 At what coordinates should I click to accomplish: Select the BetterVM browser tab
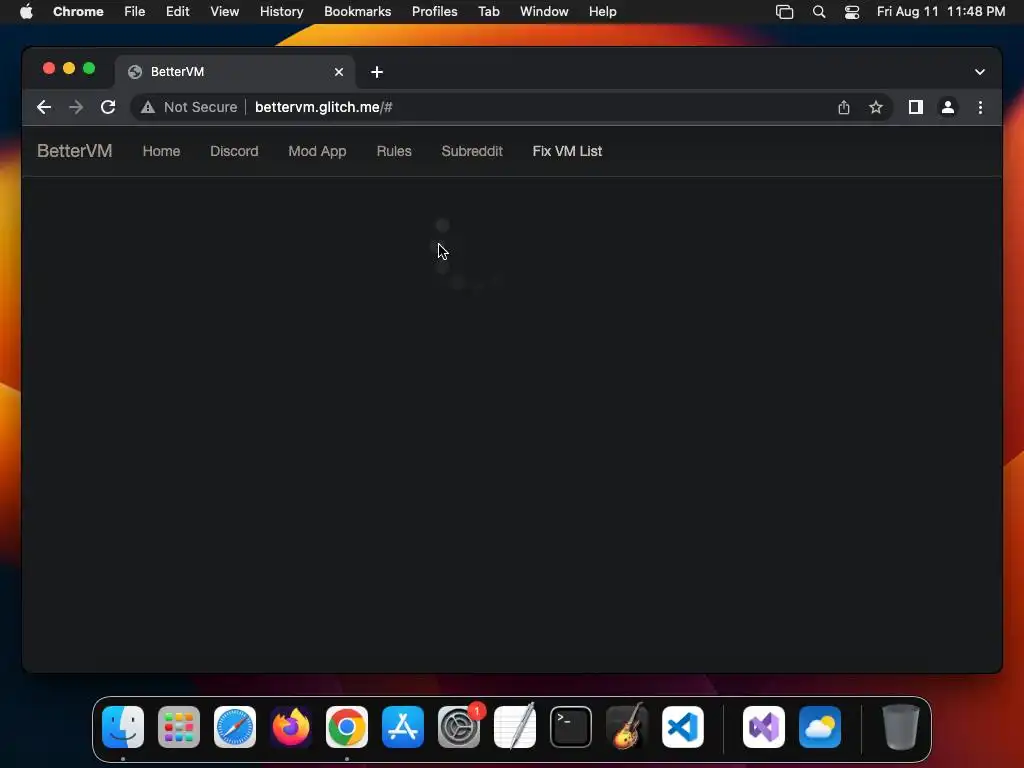point(235,72)
